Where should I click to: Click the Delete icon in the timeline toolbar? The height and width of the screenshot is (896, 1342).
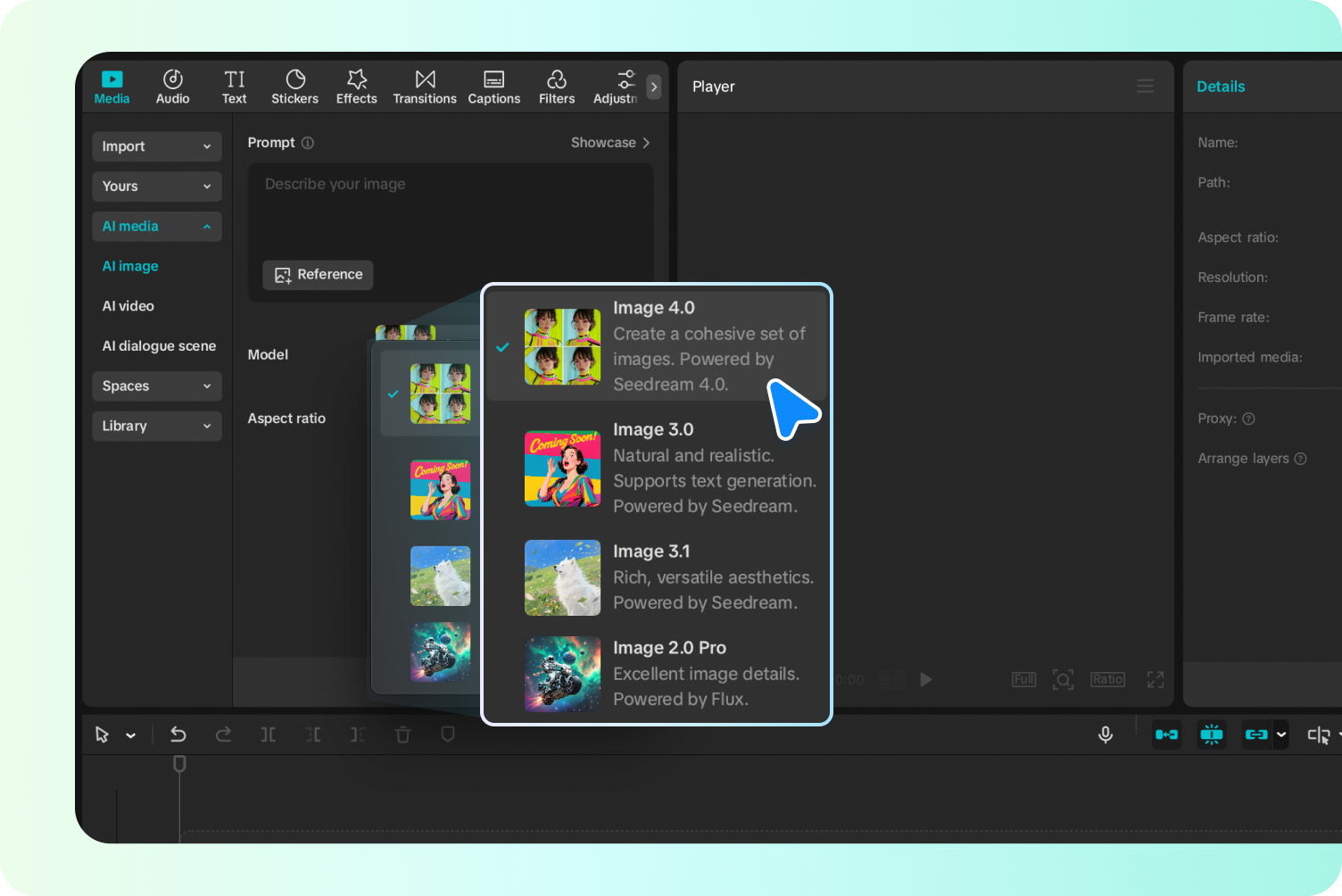(x=402, y=734)
